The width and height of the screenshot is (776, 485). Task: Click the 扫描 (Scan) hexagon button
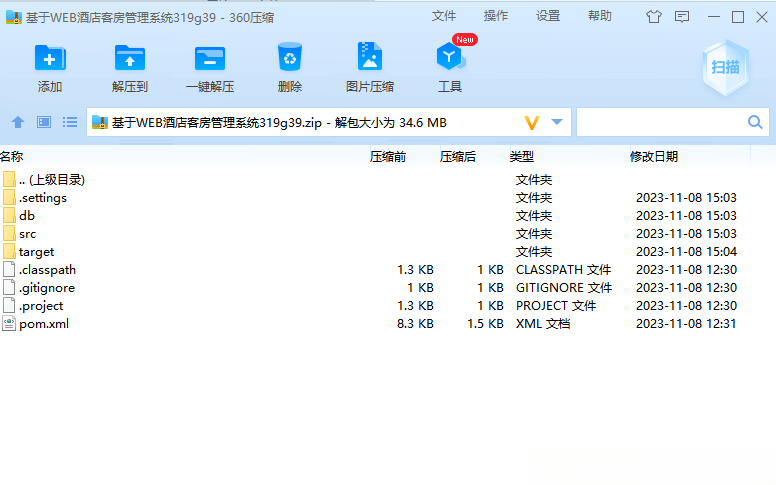(725, 67)
